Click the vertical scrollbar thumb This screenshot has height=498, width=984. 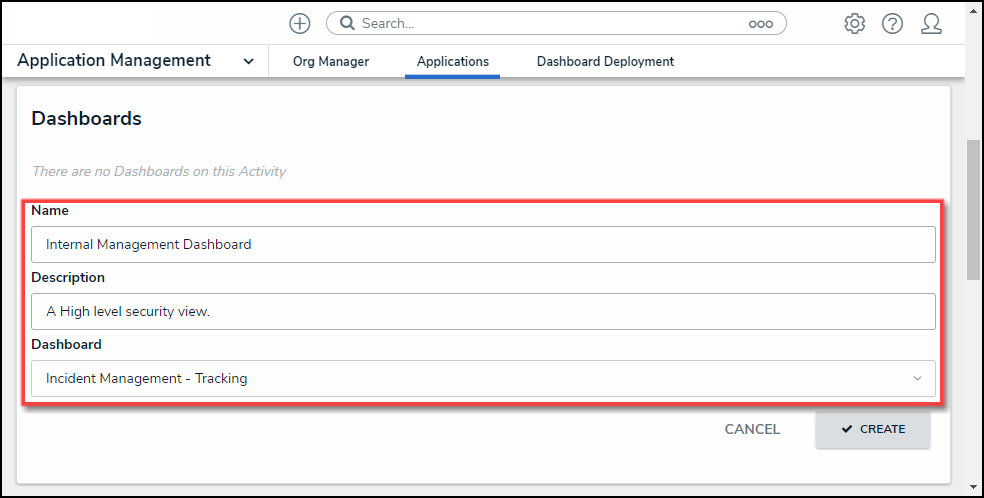coord(973,210)
